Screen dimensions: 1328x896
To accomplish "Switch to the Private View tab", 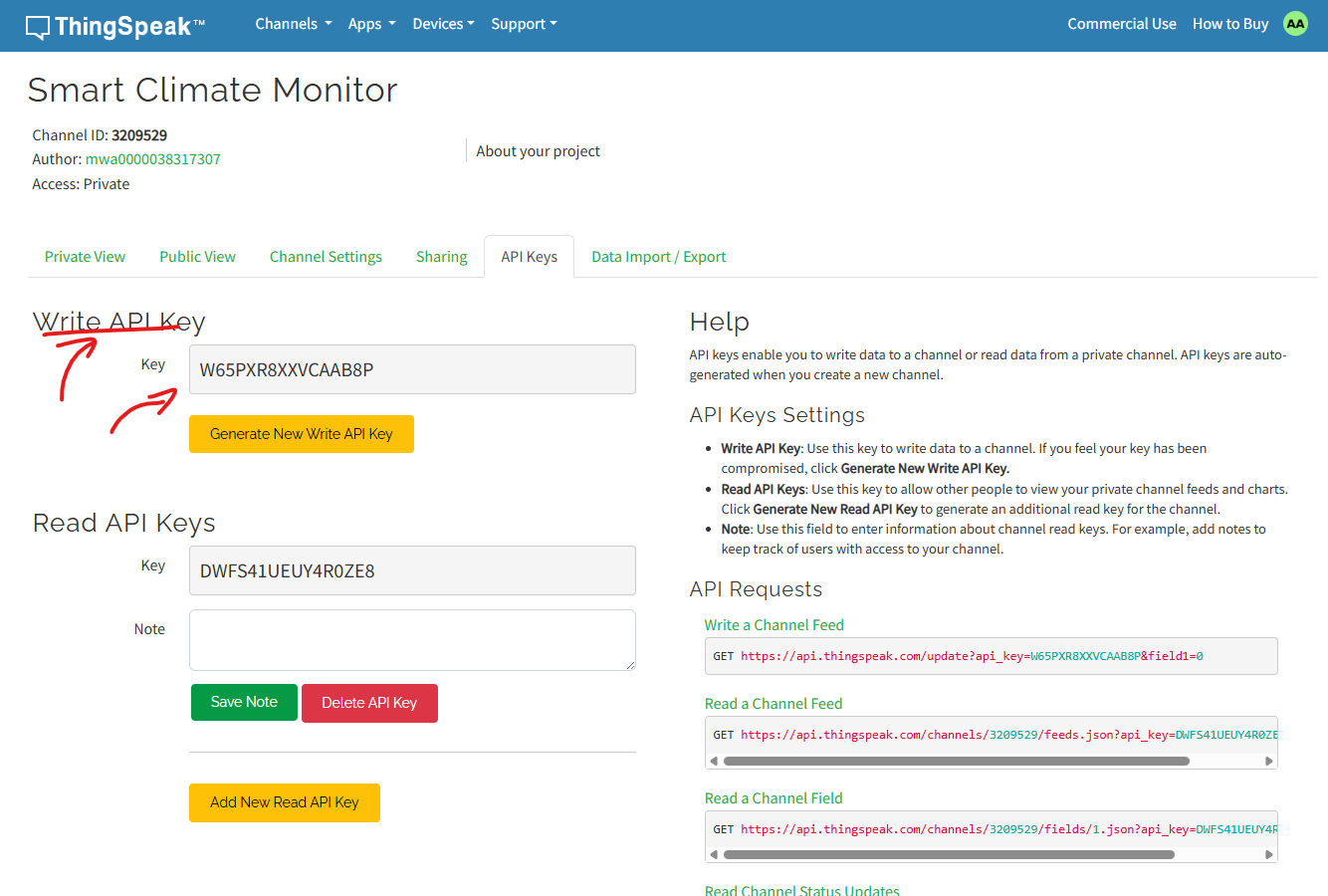I will (85, 257).
